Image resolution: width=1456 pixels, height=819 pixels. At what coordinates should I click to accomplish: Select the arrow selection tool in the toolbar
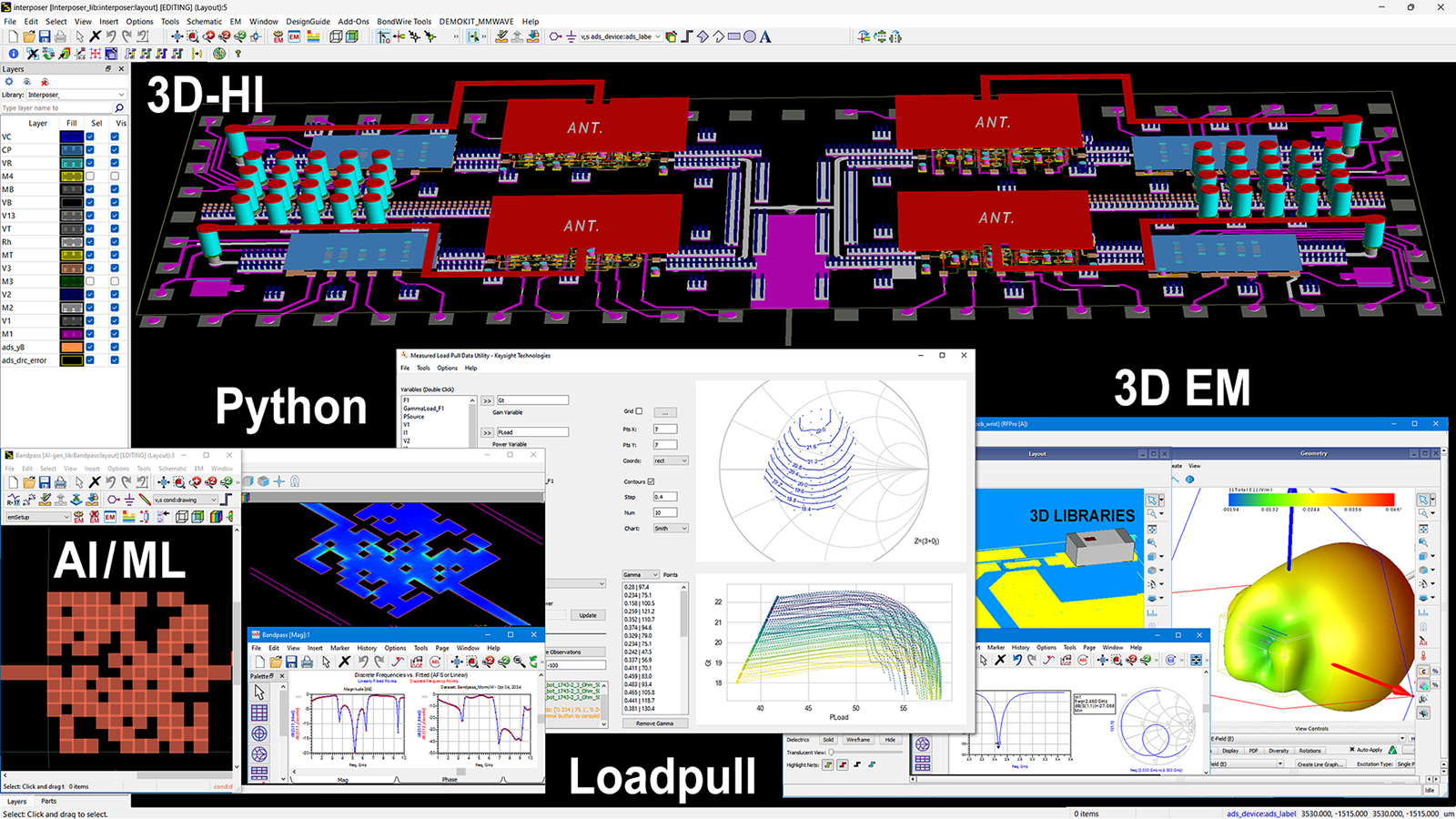(x=79, y=38)
